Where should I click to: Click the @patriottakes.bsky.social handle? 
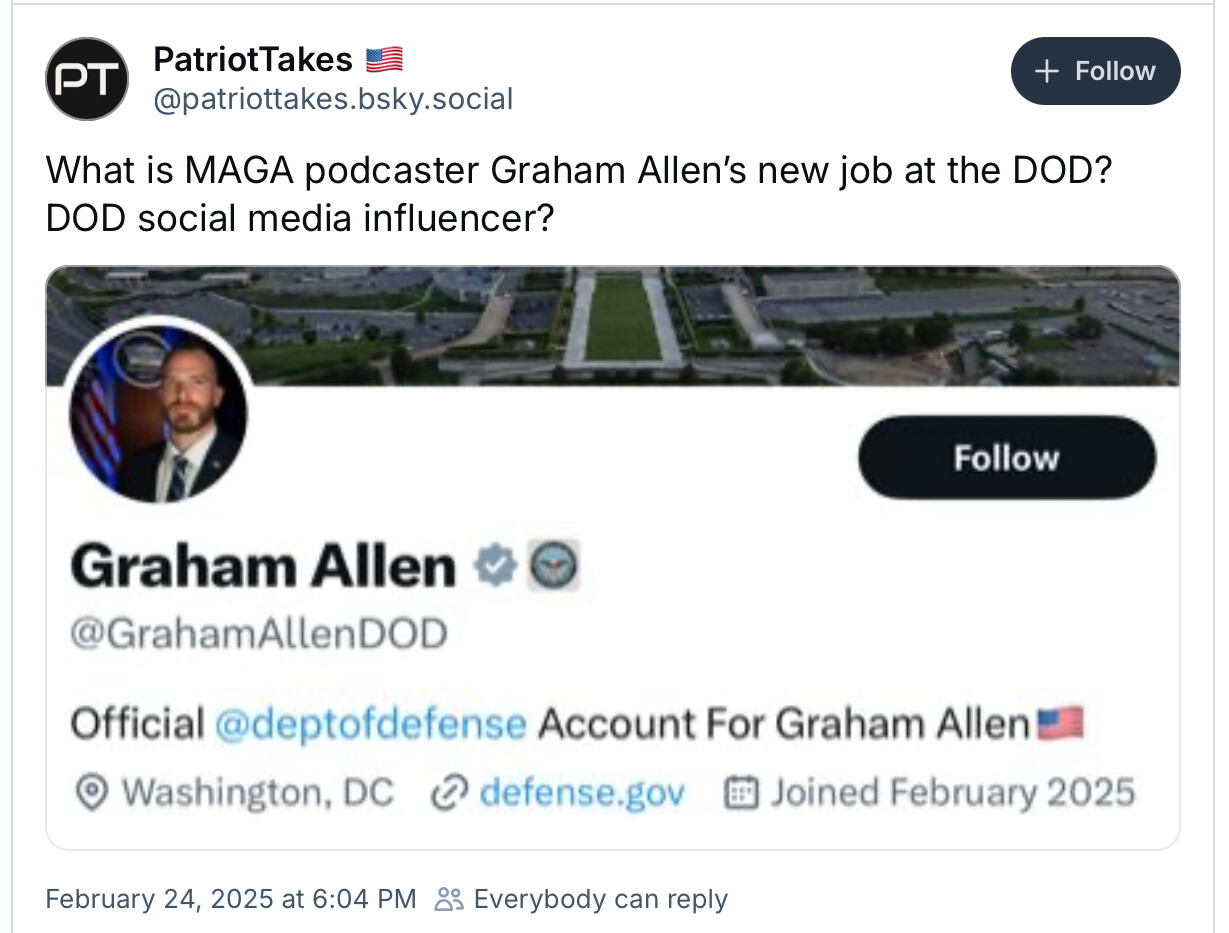coord(332,99)
